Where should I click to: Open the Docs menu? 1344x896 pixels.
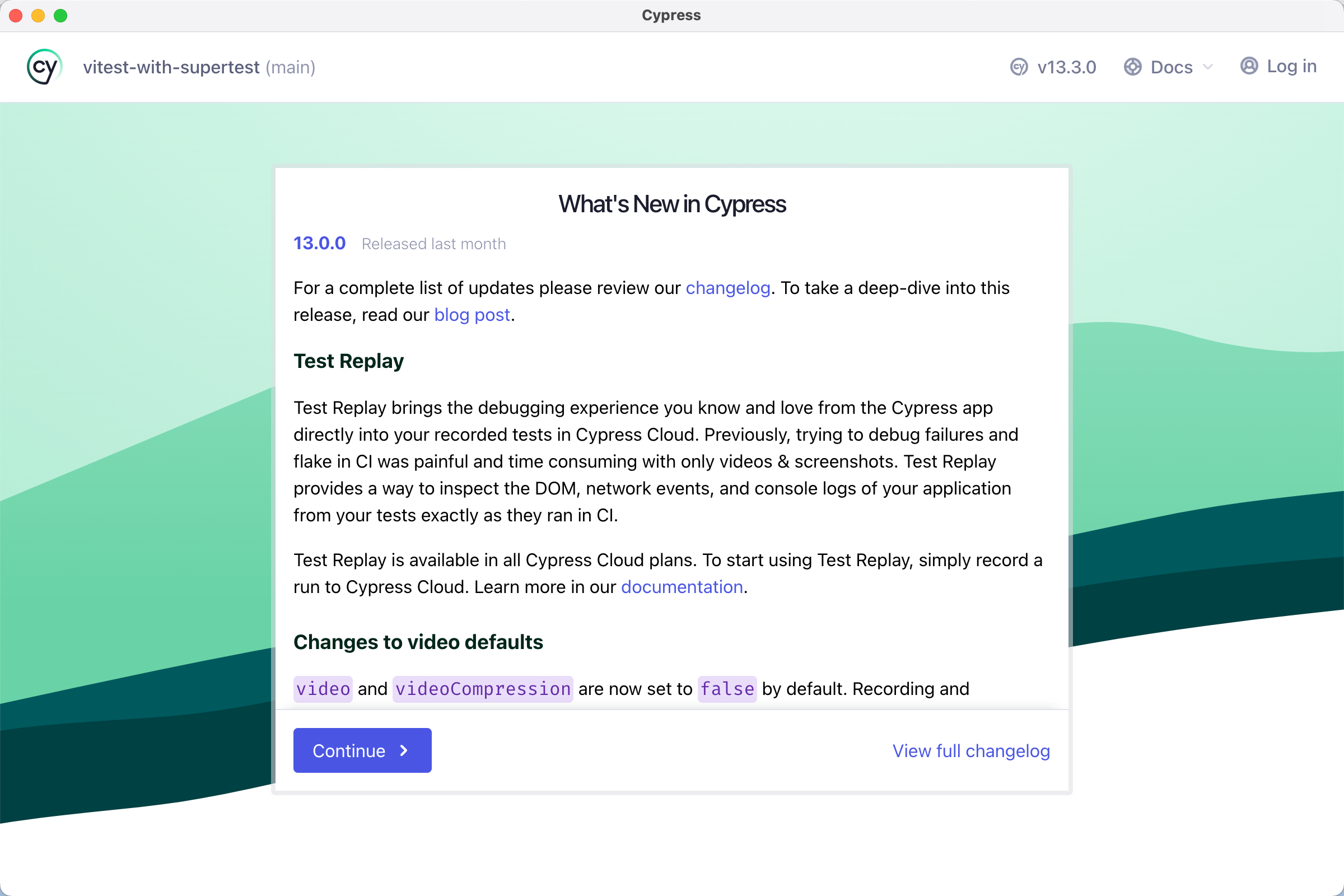(x=1168, y=67)
